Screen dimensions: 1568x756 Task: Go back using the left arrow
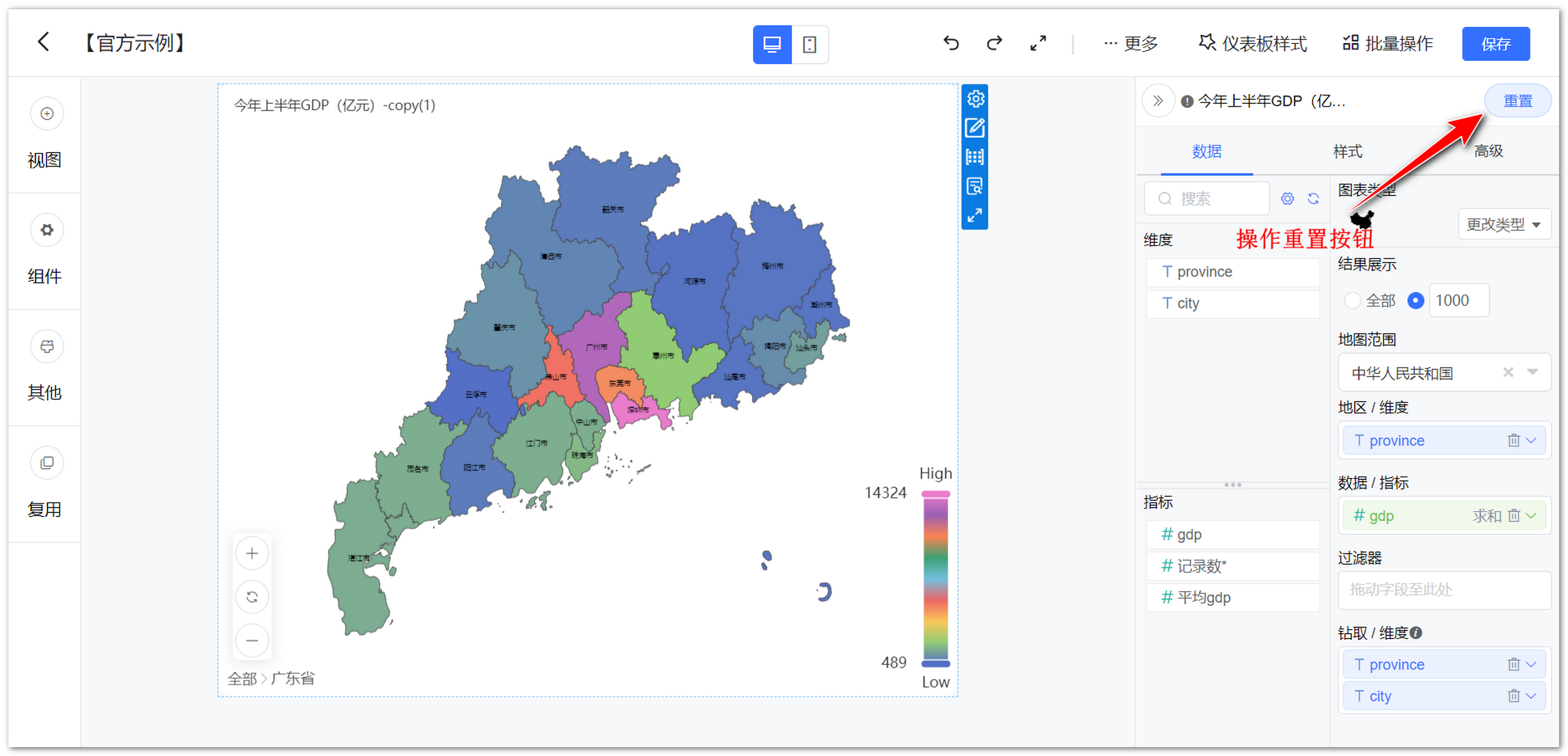tap(43, 43)
